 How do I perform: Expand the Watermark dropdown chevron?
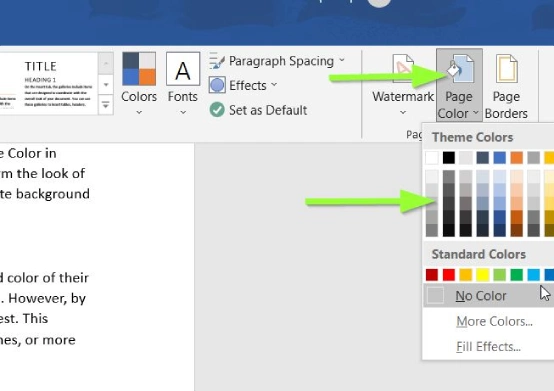(x=403, y=112)
